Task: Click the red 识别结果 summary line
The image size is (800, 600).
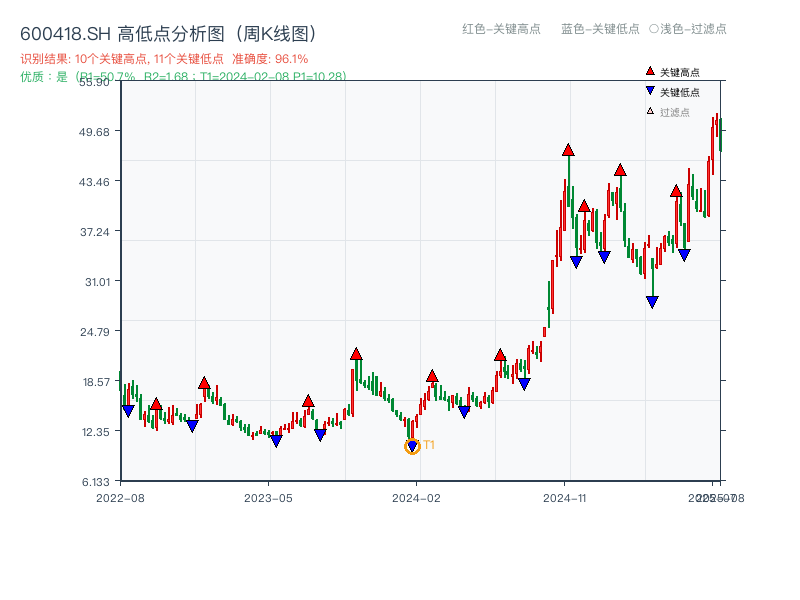Action: tap(164, 59)
